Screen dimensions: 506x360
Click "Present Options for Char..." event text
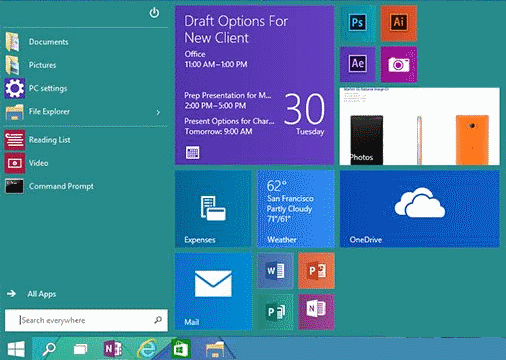229,121
